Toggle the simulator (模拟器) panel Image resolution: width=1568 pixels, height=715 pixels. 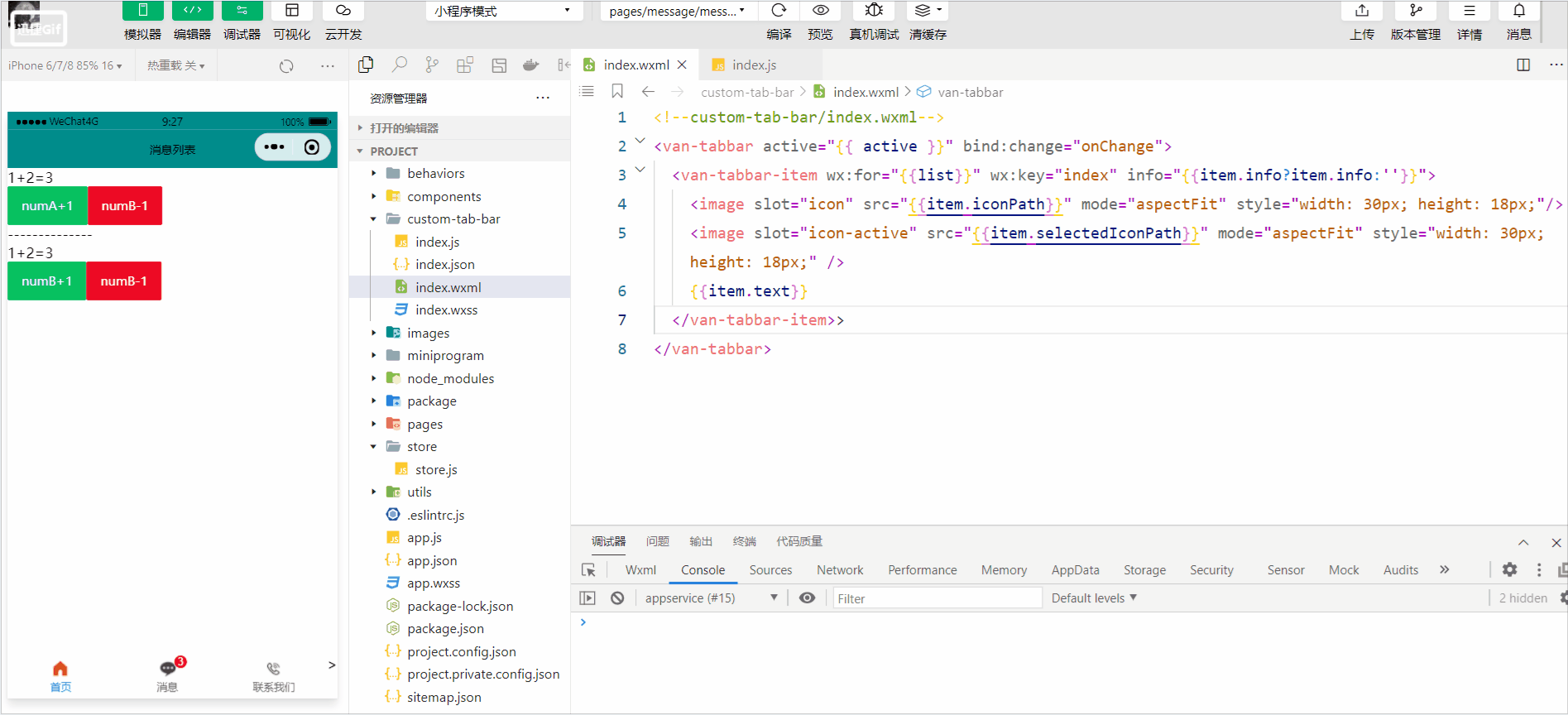[x=142, y=11]
